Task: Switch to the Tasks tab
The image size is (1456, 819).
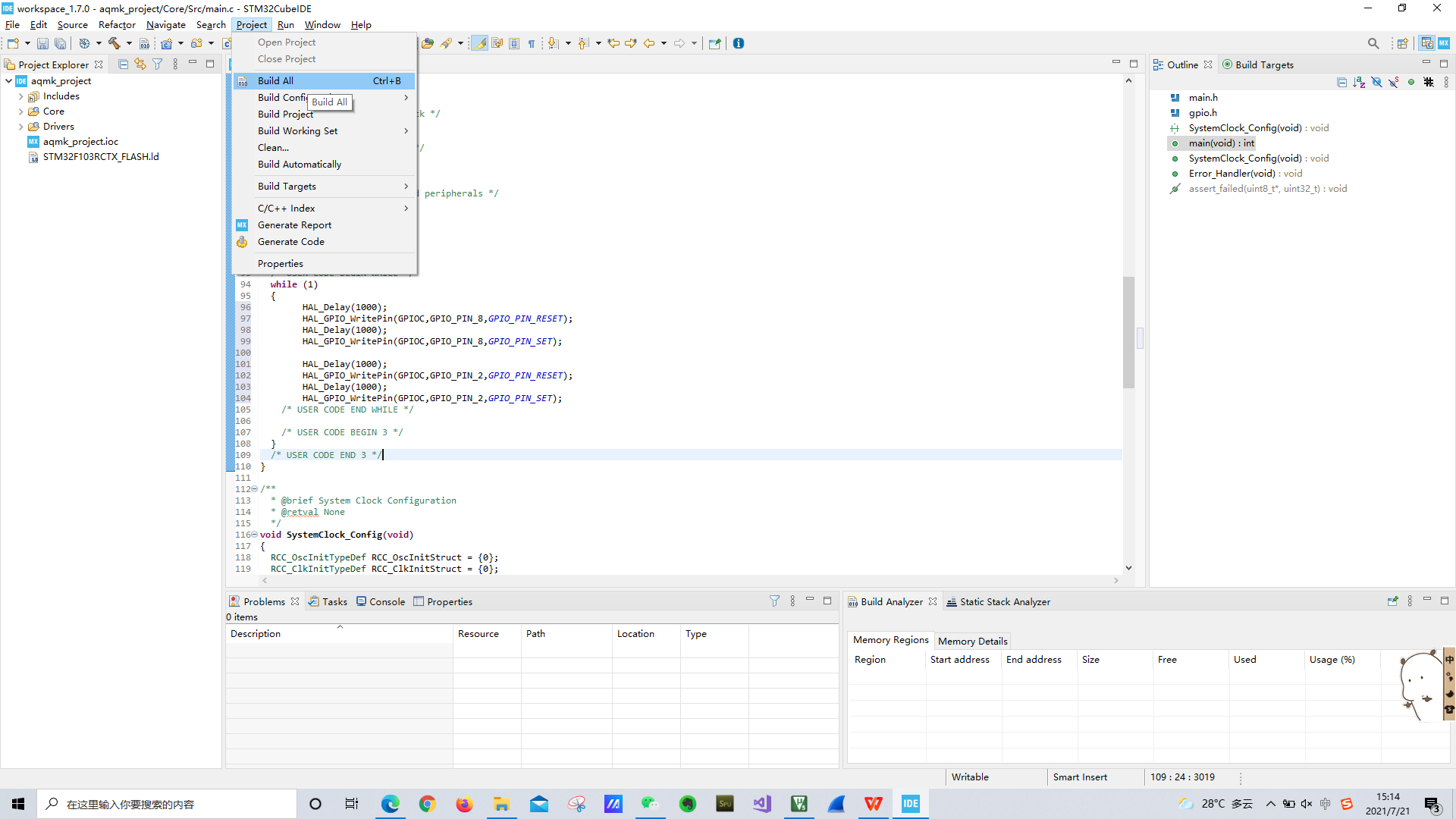Action: [328, 601]
